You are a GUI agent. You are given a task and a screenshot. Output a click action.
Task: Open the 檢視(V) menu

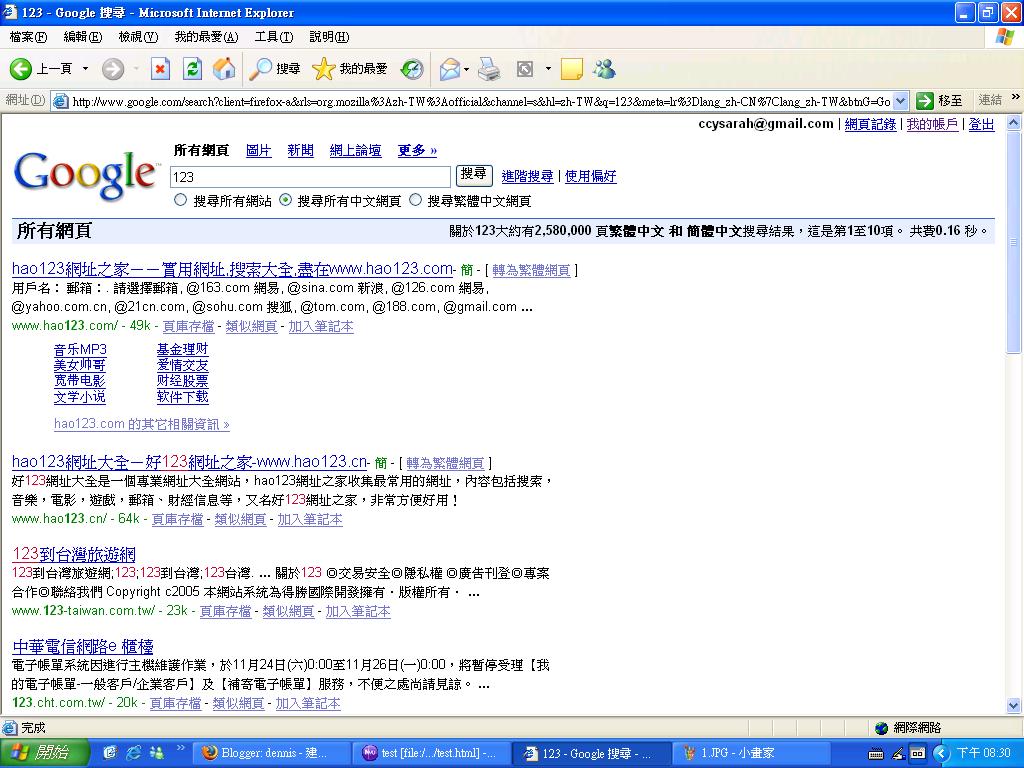pyautogui.click(x=138, y=37)
